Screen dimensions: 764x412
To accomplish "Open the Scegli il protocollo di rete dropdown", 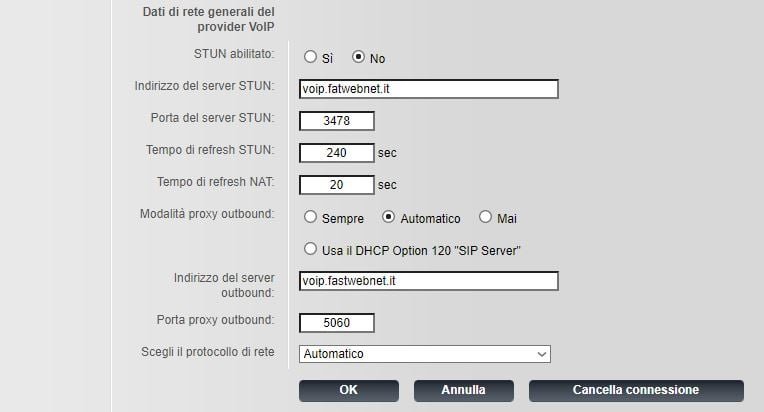I will point(425,354).
